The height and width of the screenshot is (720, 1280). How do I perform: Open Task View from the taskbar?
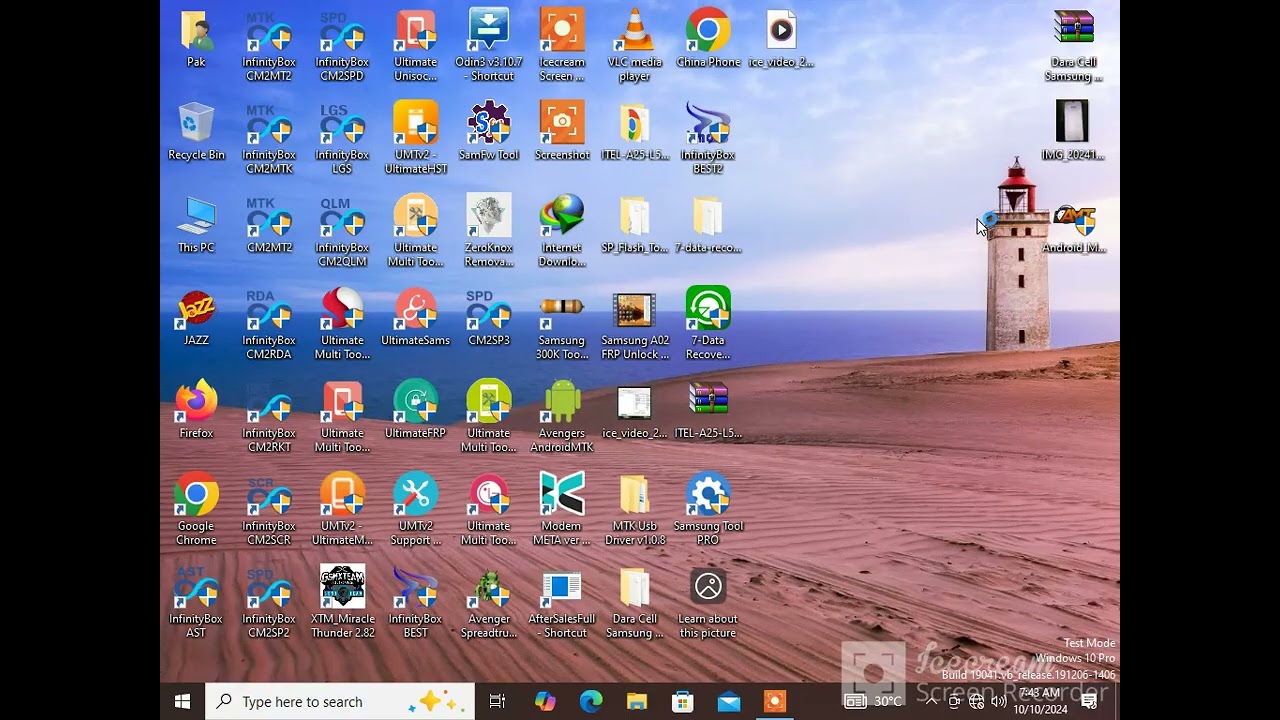(497, 701)
